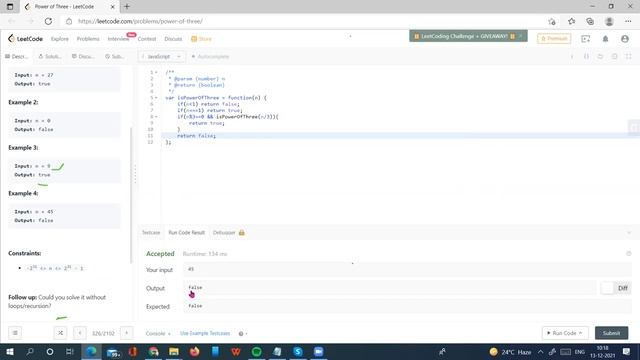Image resolution: width=640 pixels, height=360 pixels.
Task: Toggle the Diff switch
Action: 607,288
